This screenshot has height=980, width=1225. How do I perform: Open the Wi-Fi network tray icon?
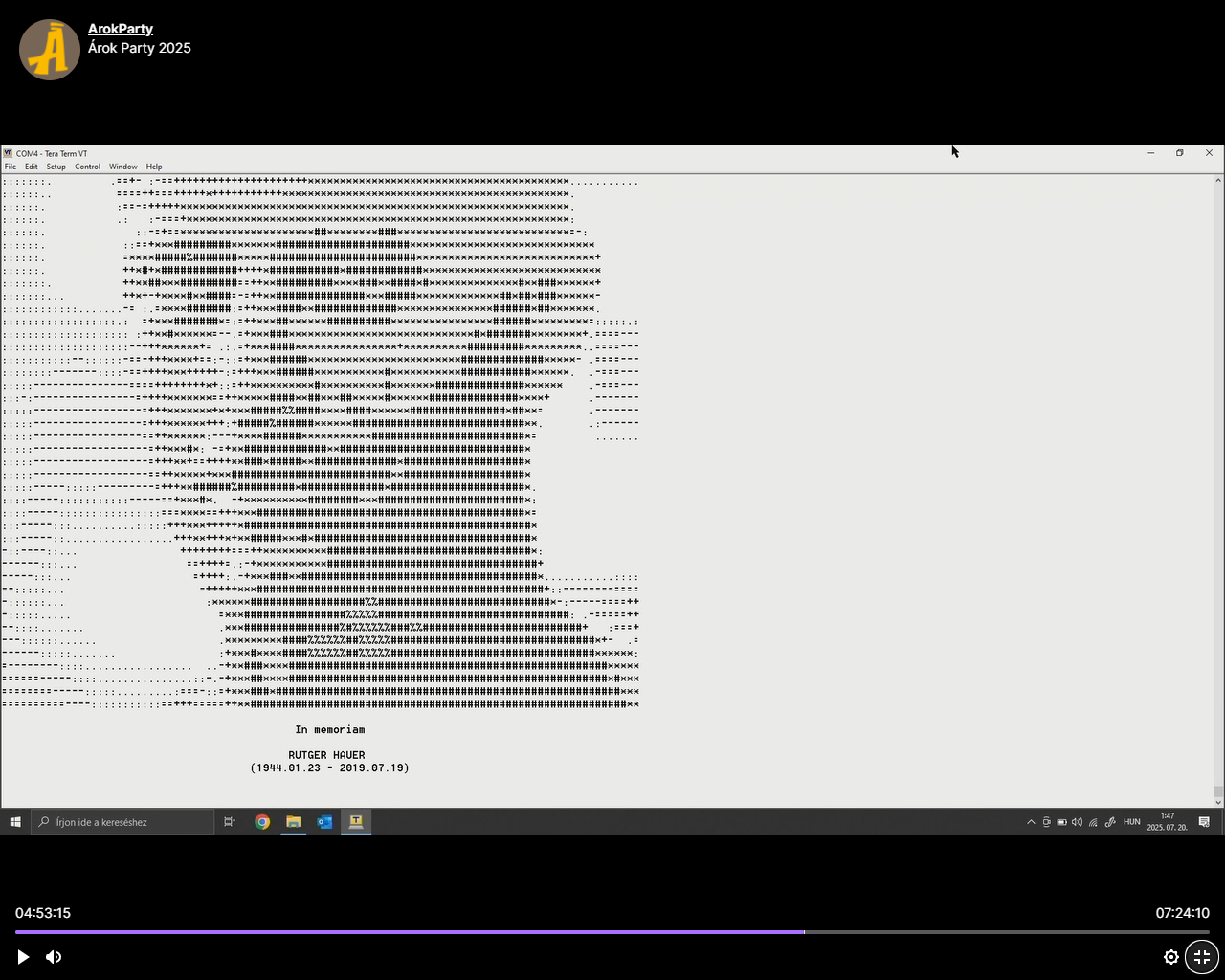tap(1093, 822)
